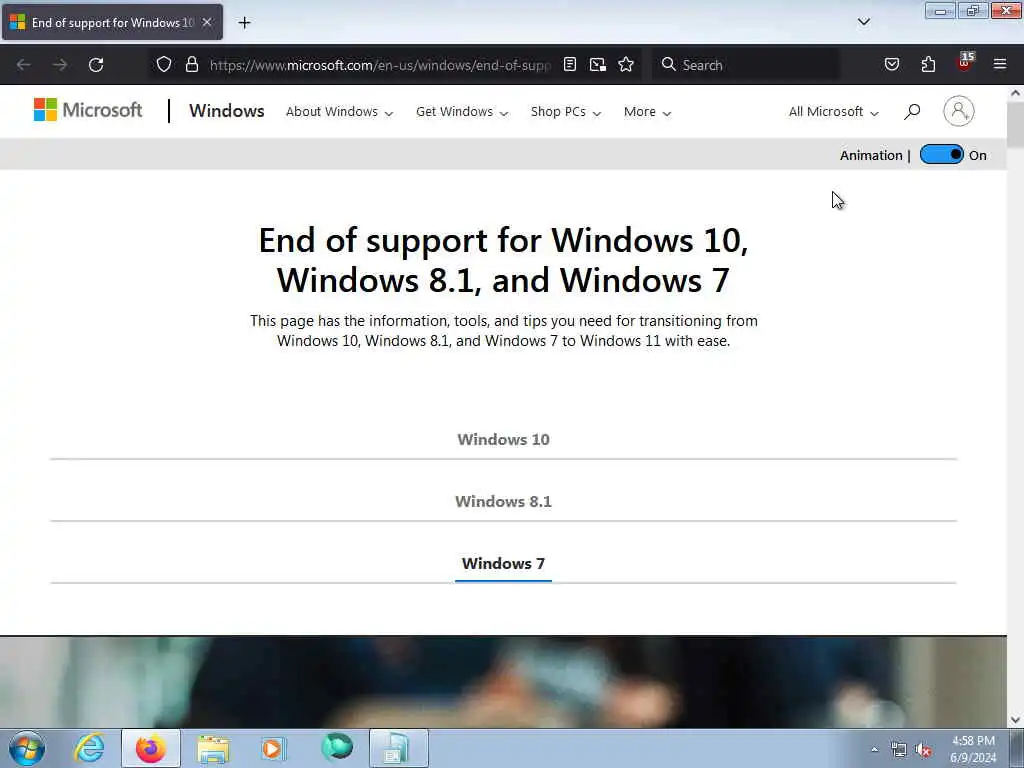Click the Firefox Search box
Image resolution: width=1024 pixels, height=768 pixels.
tap(746, 65)
